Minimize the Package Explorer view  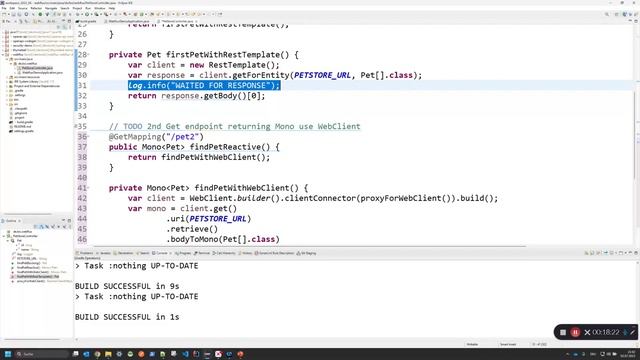(64, 21)
